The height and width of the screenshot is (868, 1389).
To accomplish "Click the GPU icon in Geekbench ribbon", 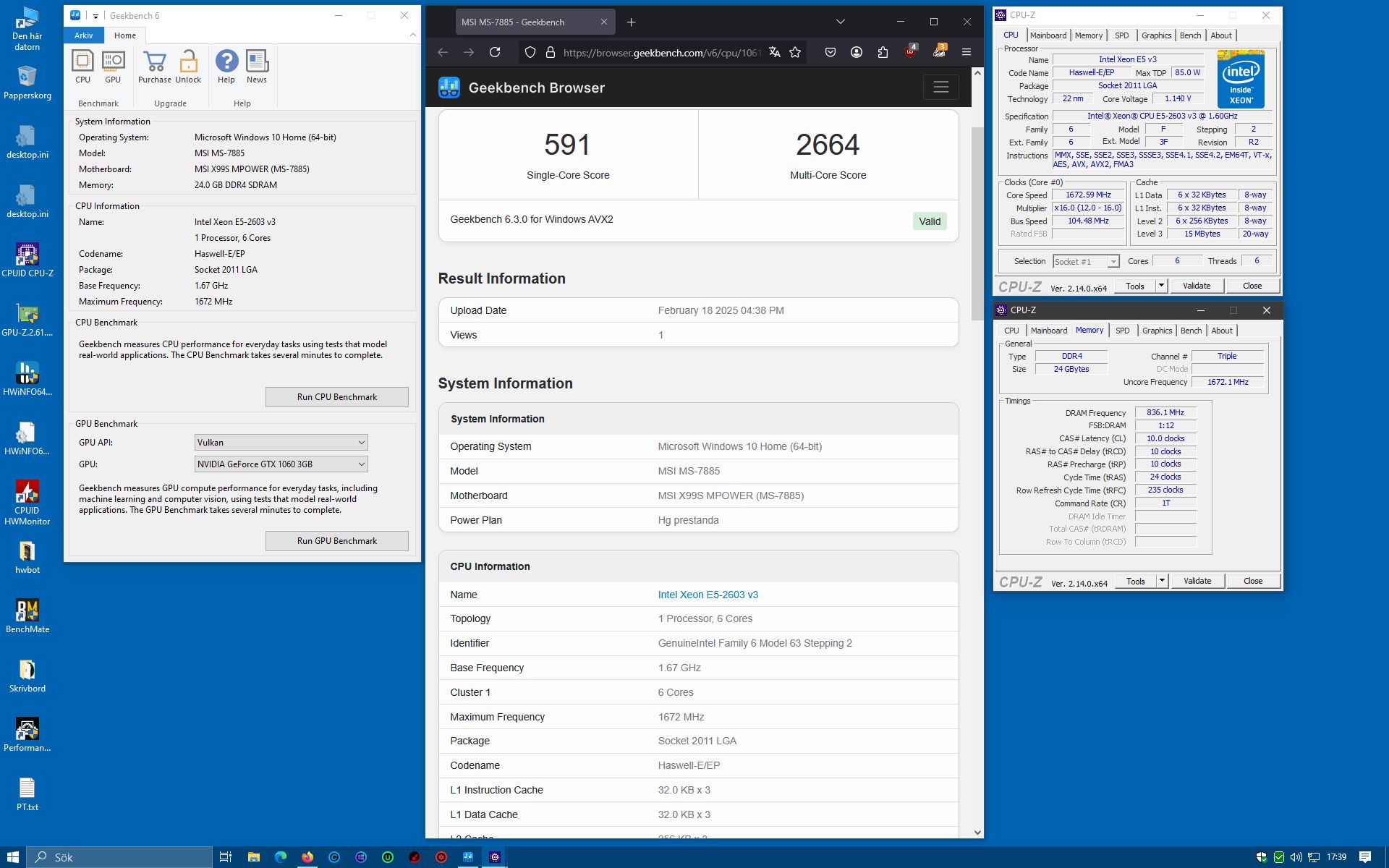I will 113,67.
